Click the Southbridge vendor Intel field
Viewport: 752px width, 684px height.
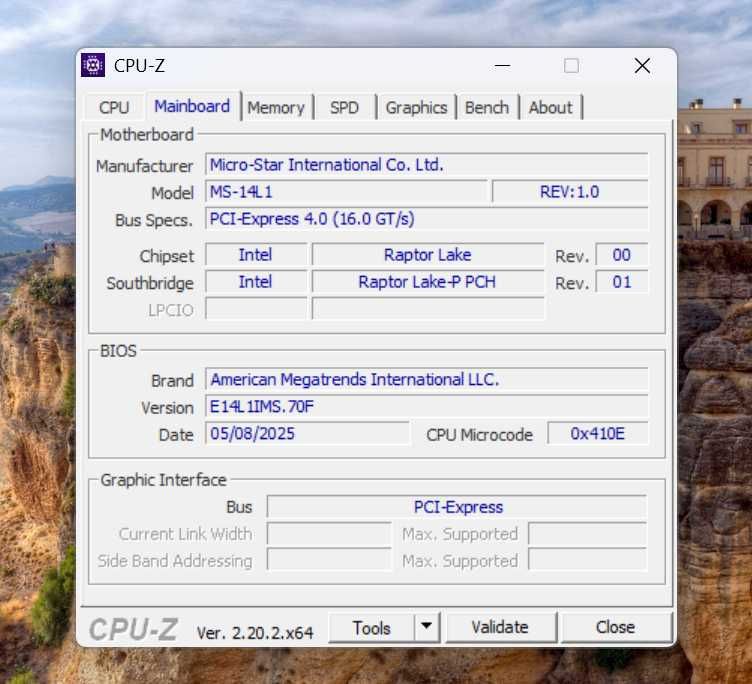256,282
